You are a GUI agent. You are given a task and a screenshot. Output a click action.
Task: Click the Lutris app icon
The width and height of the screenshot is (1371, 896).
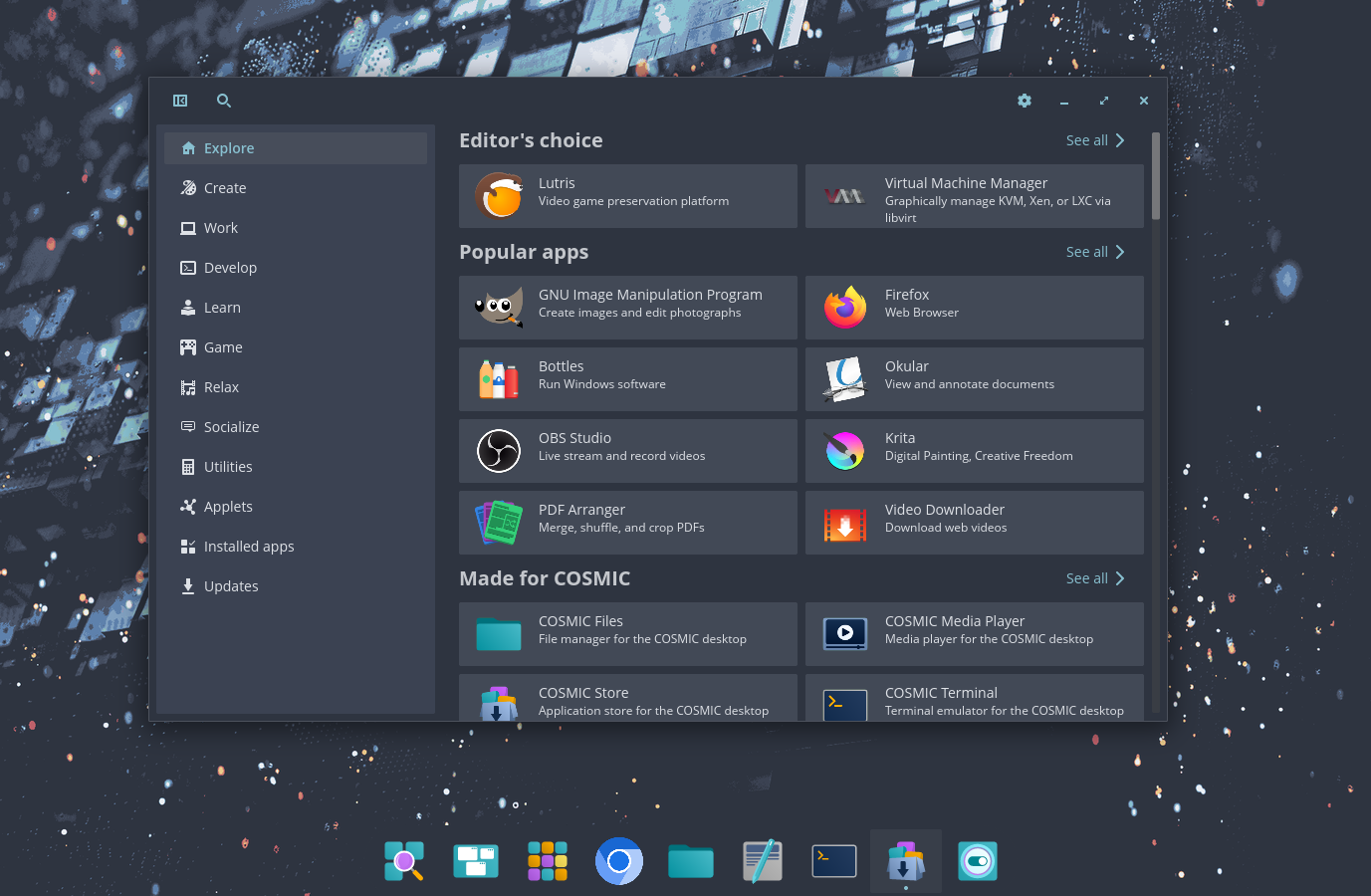click(499, 196)
